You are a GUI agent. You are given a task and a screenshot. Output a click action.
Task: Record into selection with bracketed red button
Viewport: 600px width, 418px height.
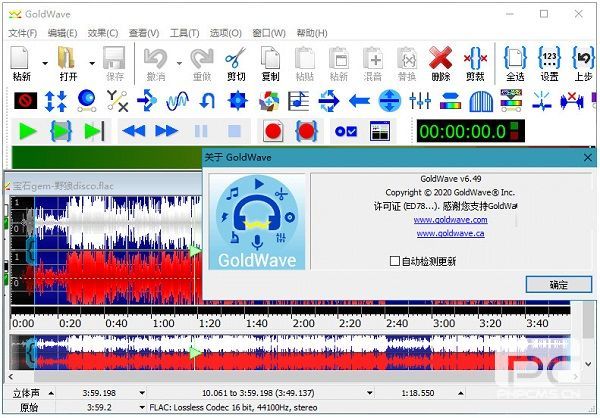click(306, 131)
